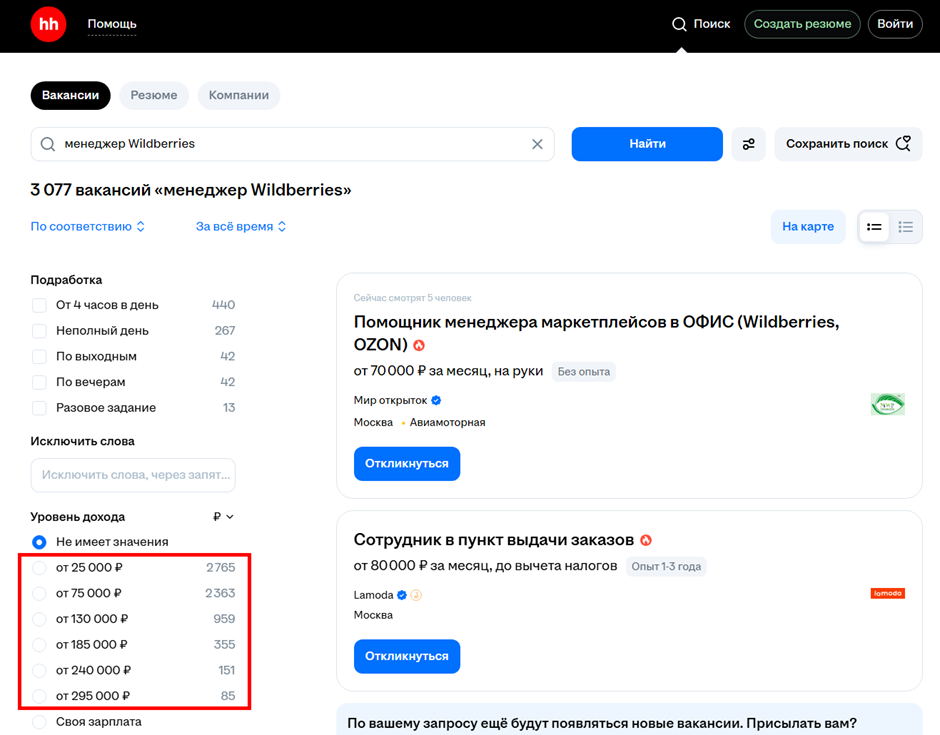940x735 pixels.
Task: Click the Опыт 1-3 года tag
Action: [666, 567]
